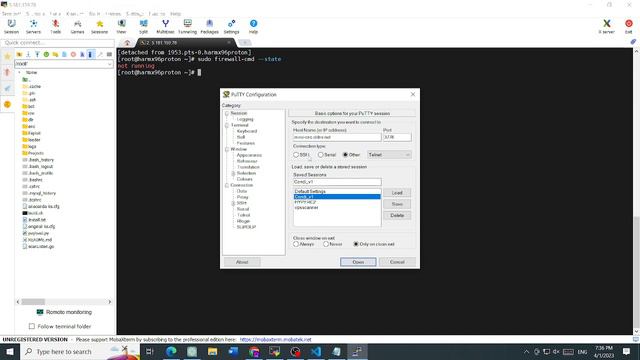Switch to the terminal tab numbered 2
640x360 pixels.
coord(186,42)
